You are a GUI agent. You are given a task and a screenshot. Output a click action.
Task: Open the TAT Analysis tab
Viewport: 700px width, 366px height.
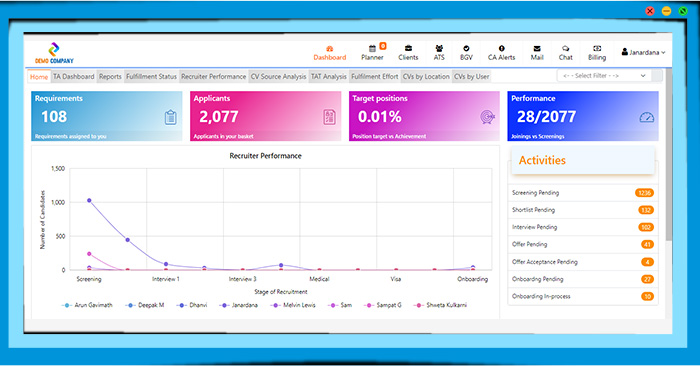(329, 76)
